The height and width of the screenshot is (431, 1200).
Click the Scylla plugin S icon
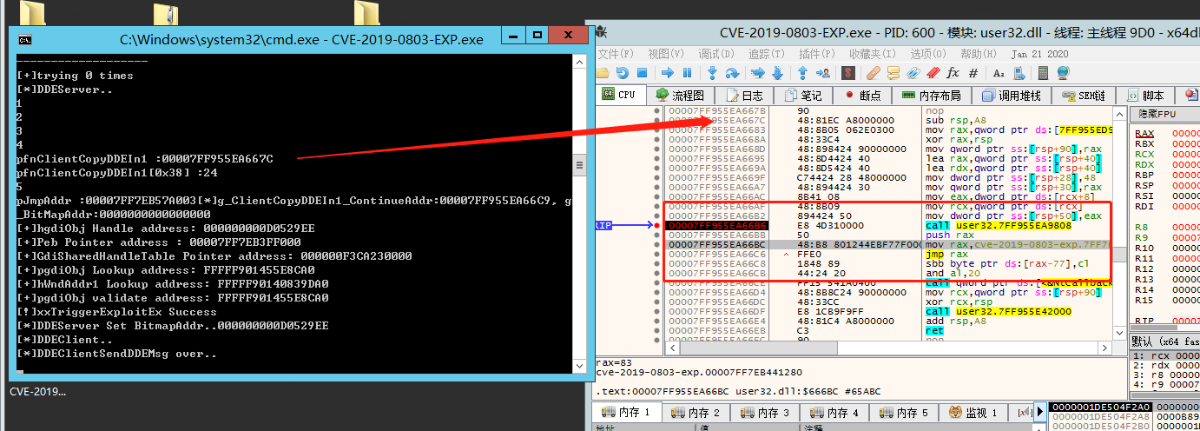(848, 72)
